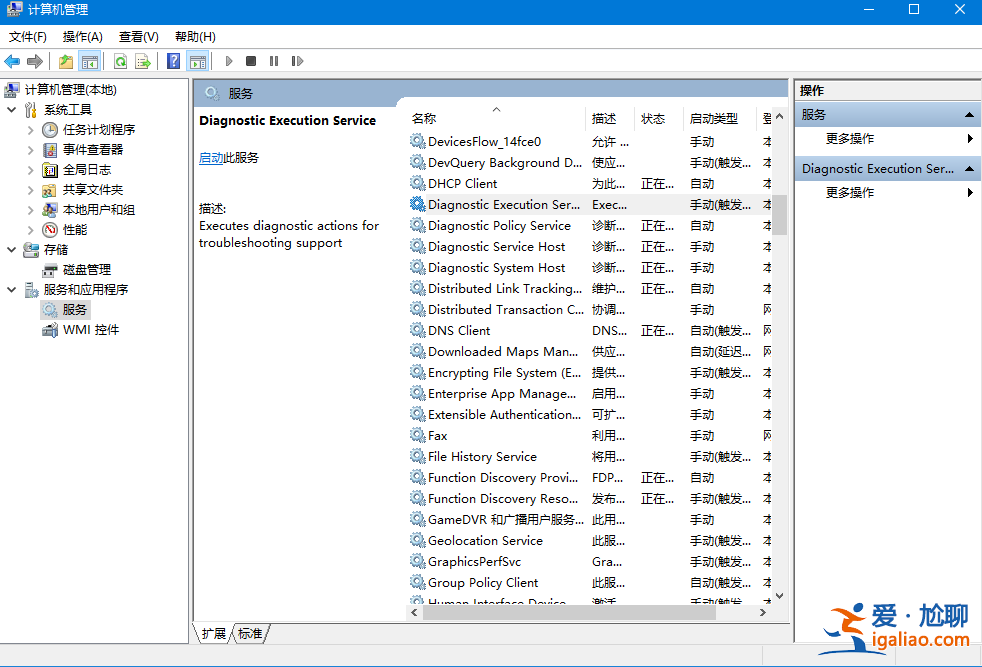
Task: Click the 启动 link to start service
Action: point(211,158)
